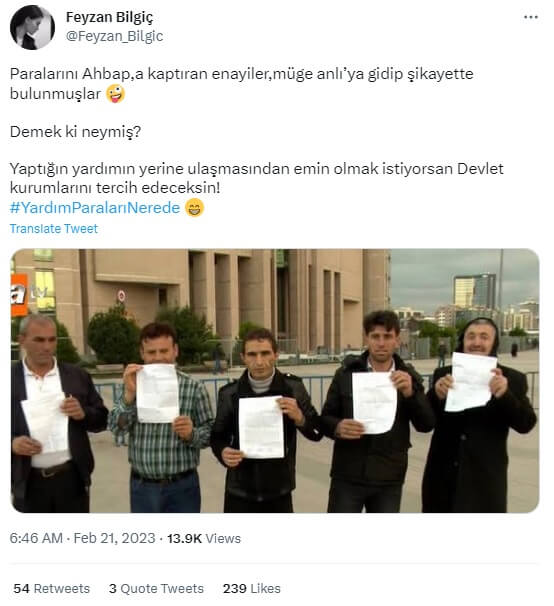Click the man in the plaid shirt in the photo

(161, 417)
